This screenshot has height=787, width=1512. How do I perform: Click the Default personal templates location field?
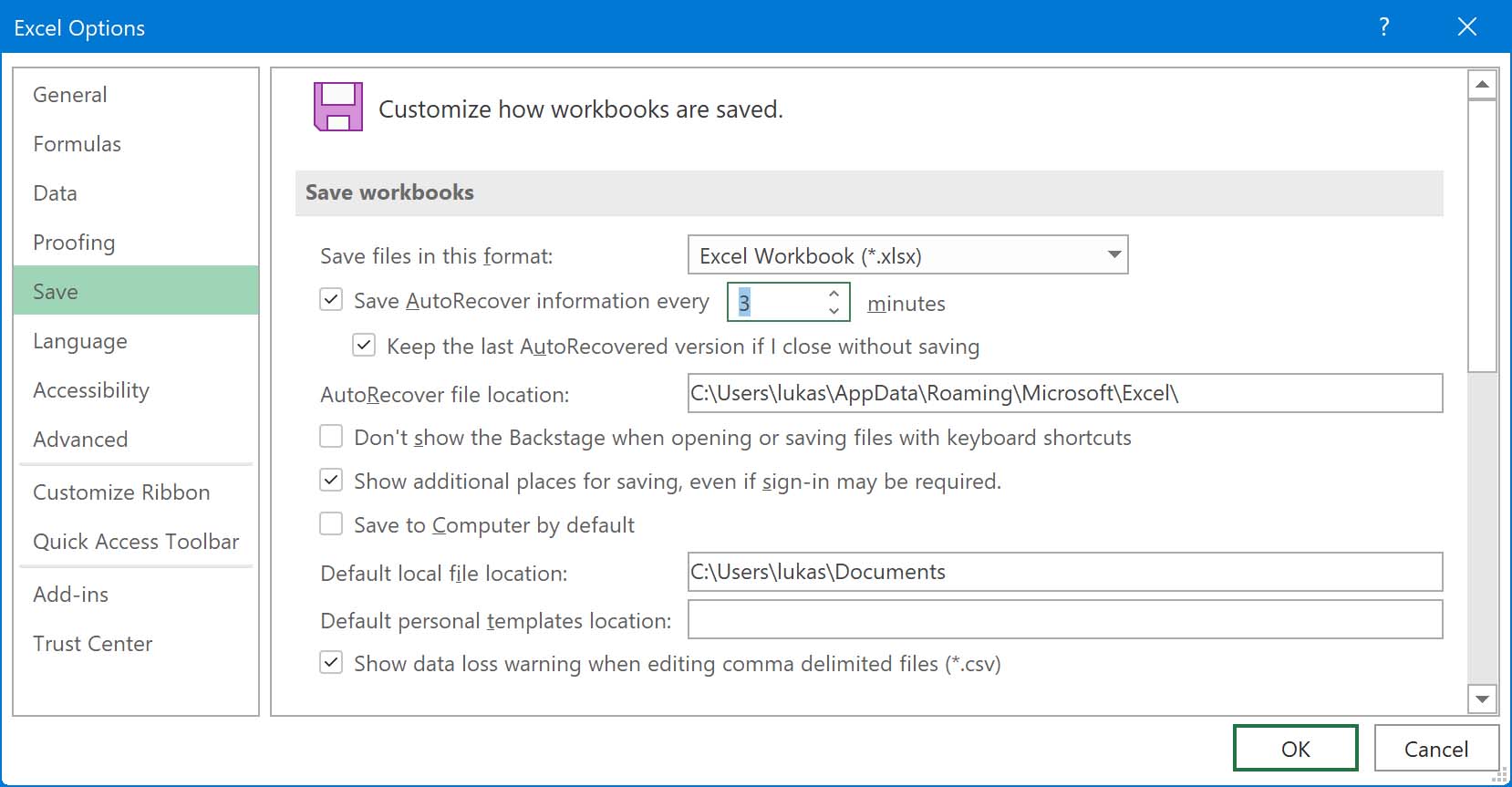pos(1065,619)
